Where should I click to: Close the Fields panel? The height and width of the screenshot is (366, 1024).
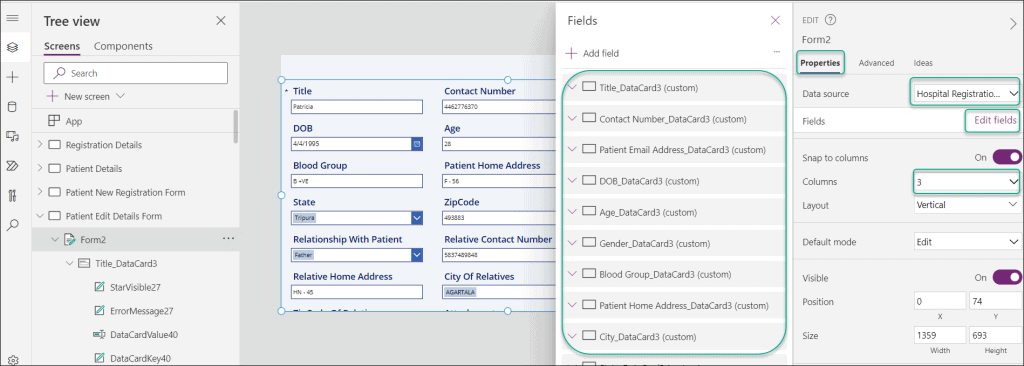pos(775,20)
